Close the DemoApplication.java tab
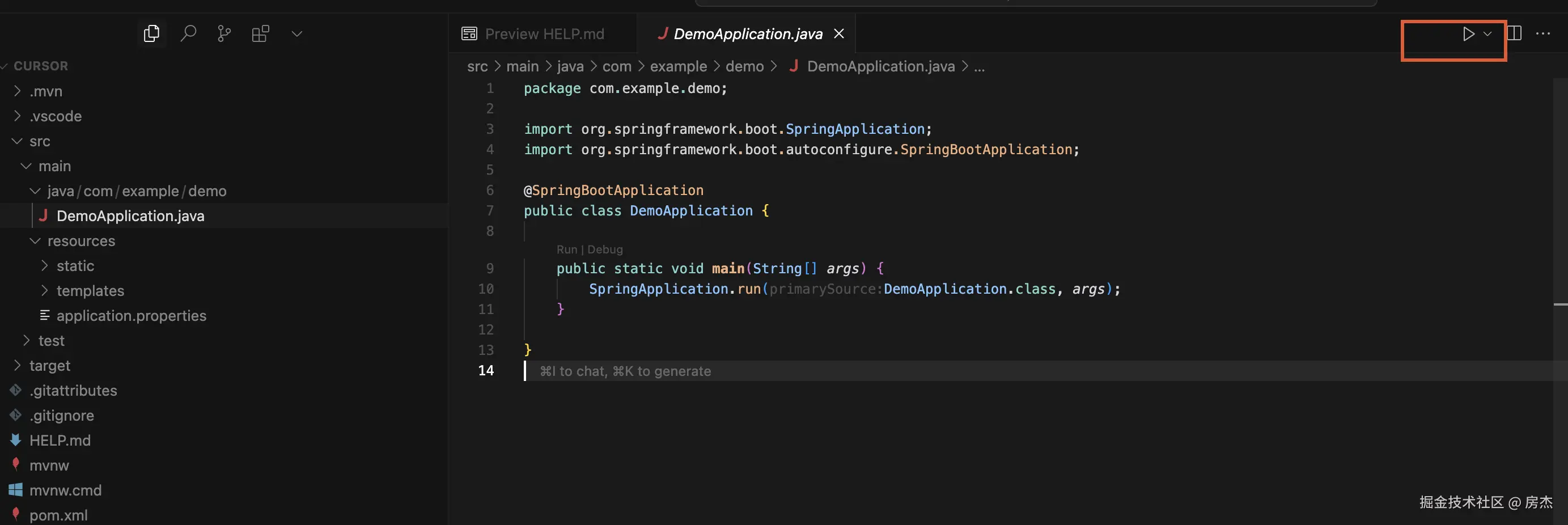The image size is (1568, 525). click(839, 34)
